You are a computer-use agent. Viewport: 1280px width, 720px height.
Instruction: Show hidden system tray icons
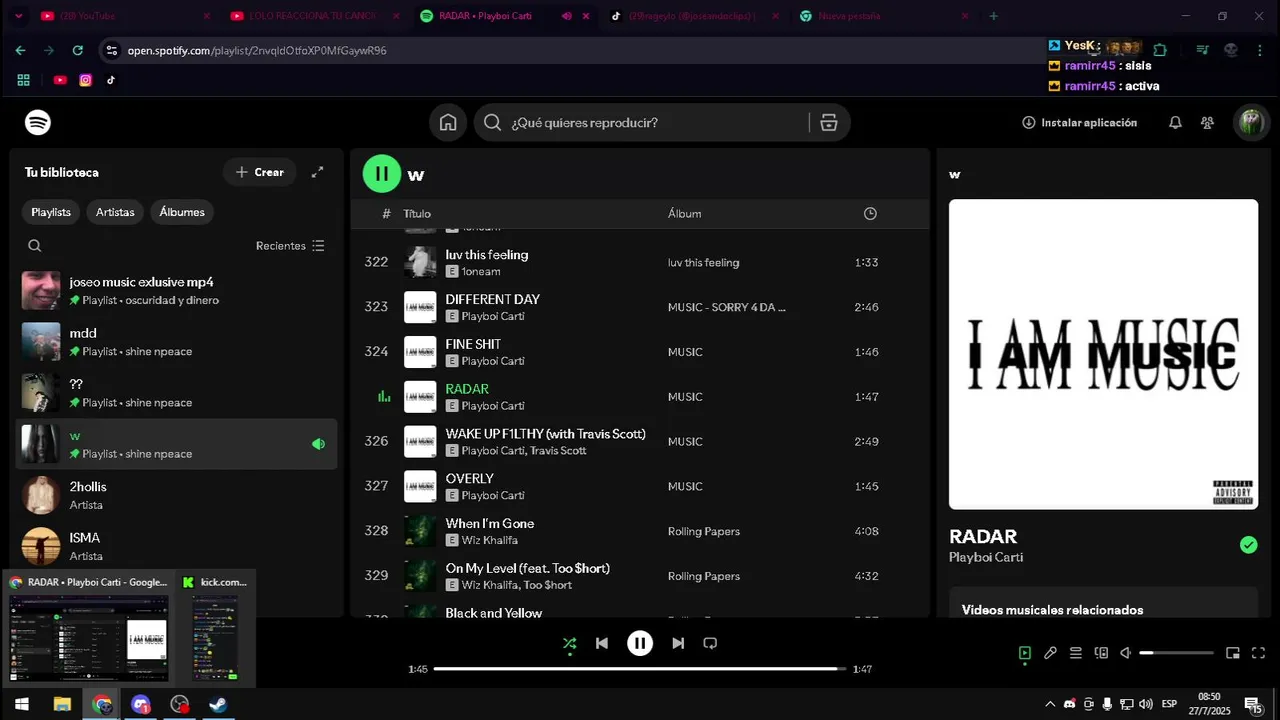pos(1050,704)
